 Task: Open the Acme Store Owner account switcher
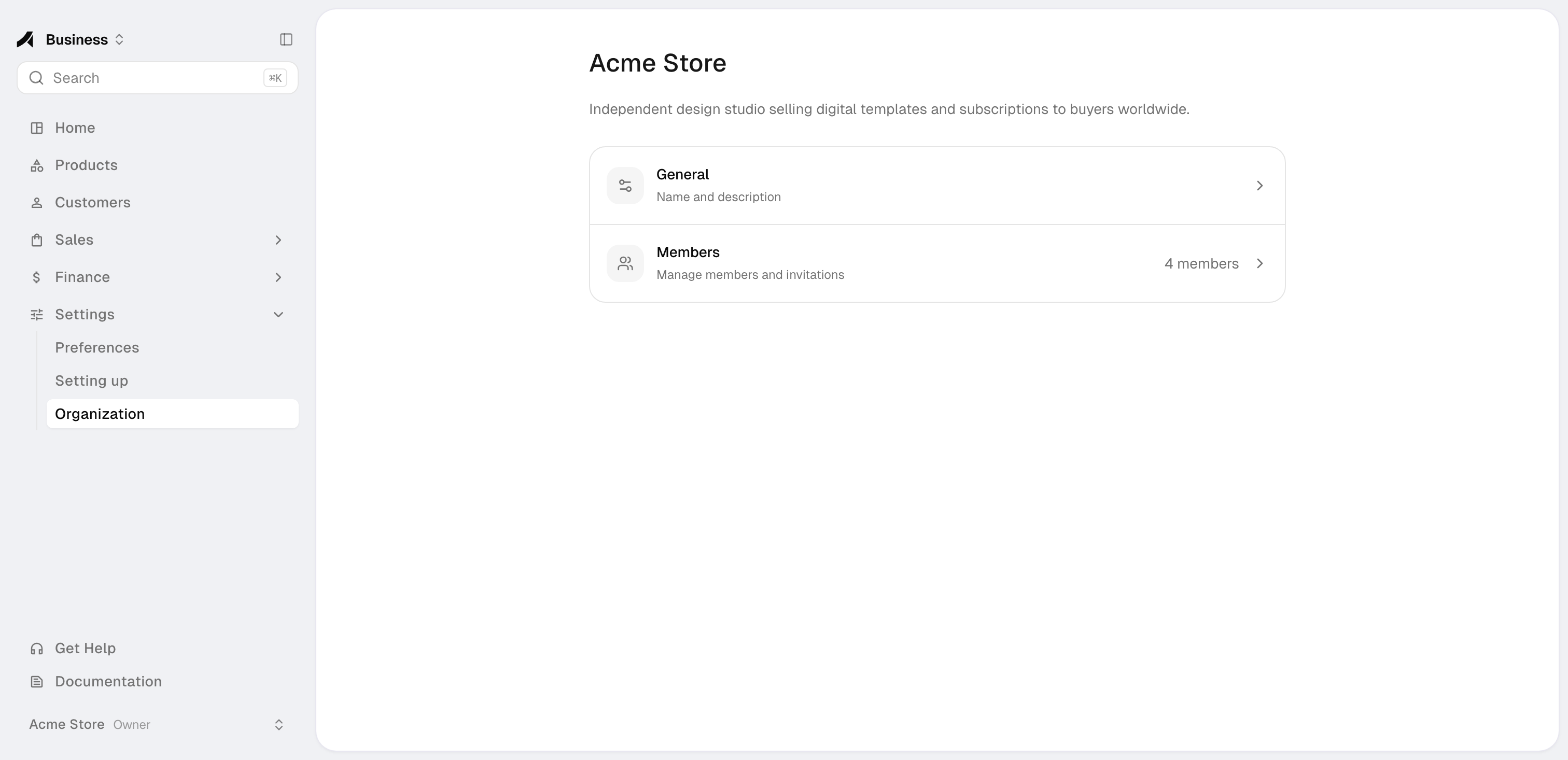[x=157, y=725]
